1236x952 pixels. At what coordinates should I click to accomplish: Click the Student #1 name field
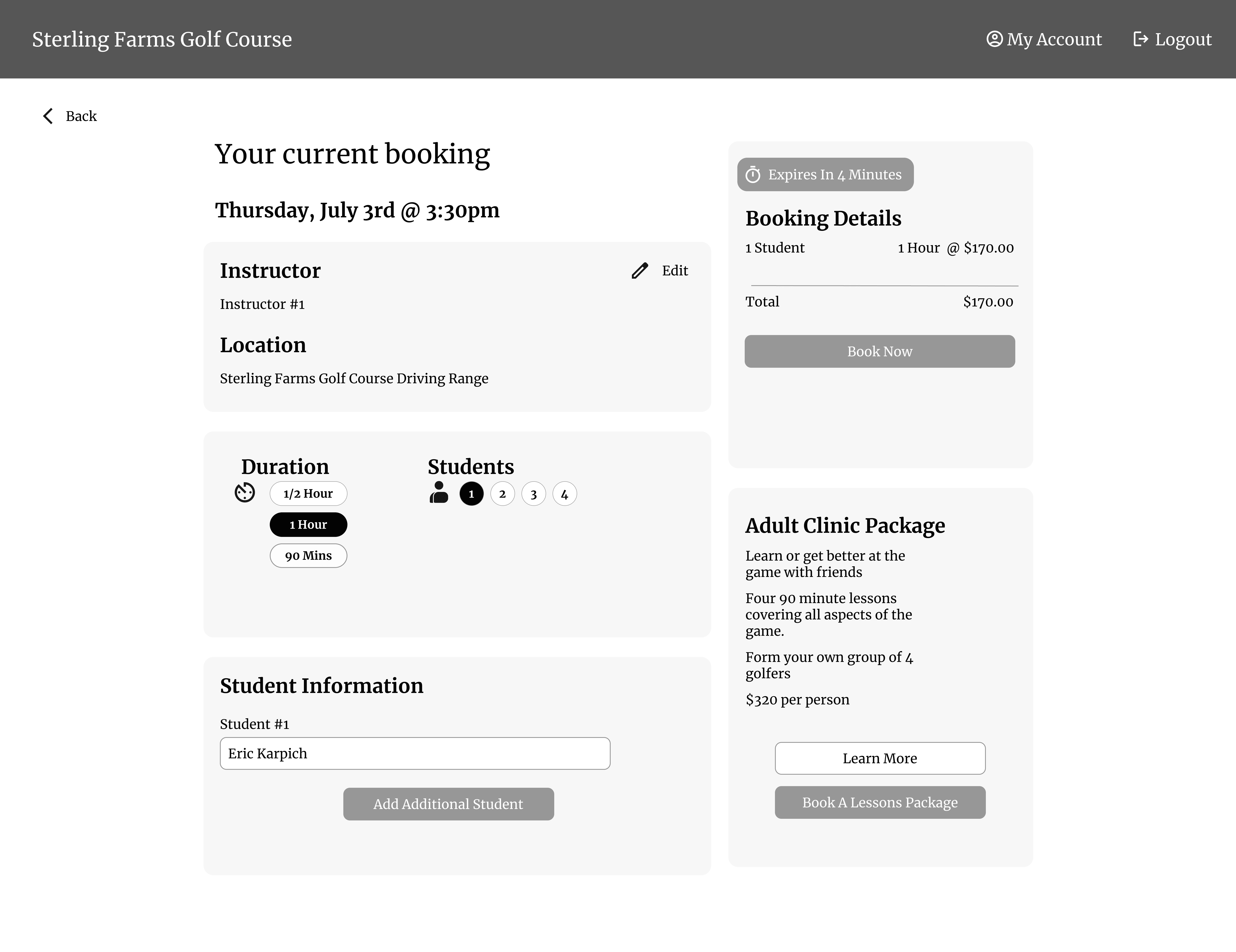click(415, 753)
